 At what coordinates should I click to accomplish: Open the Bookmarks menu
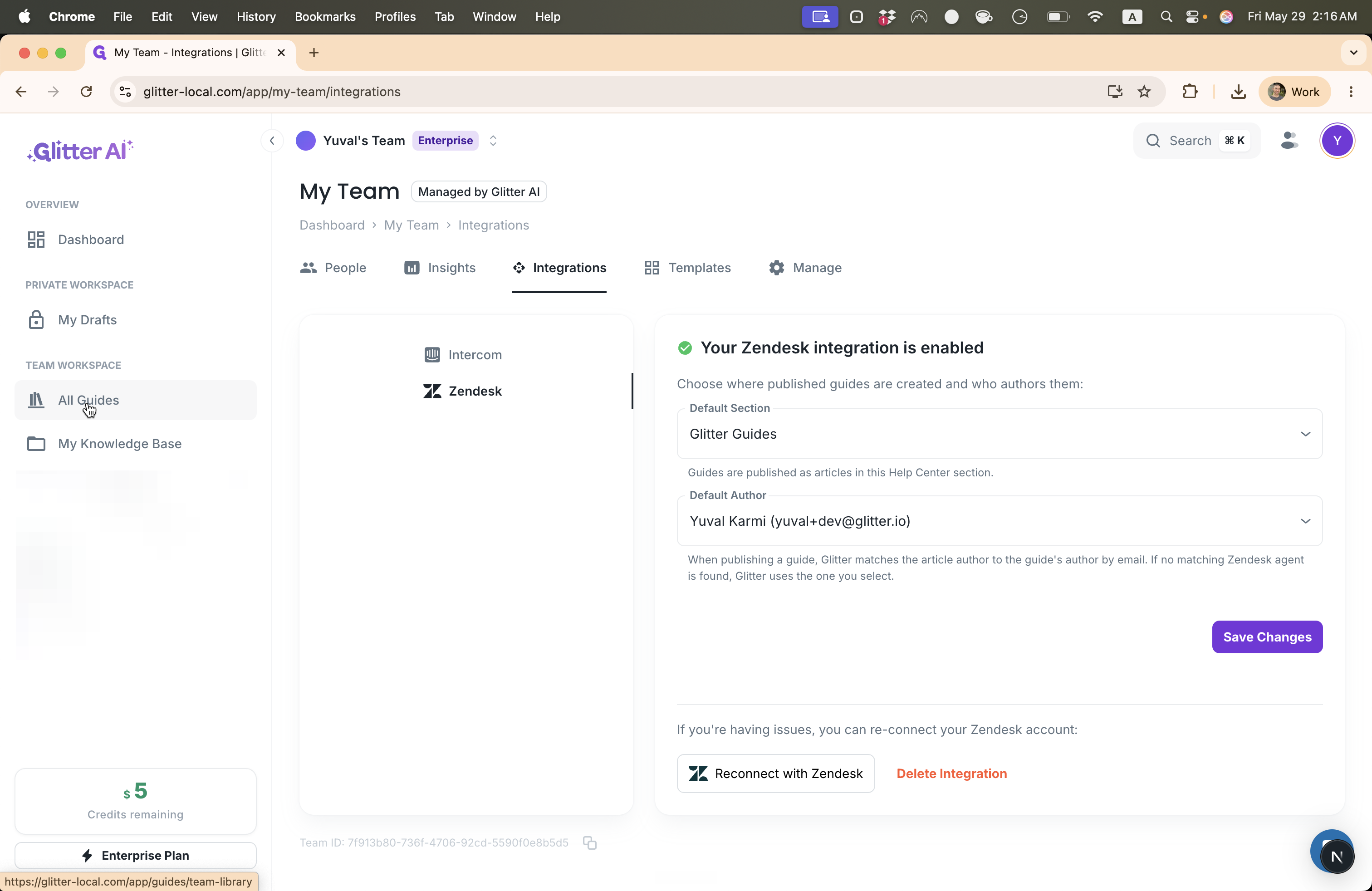pos(325,17)
